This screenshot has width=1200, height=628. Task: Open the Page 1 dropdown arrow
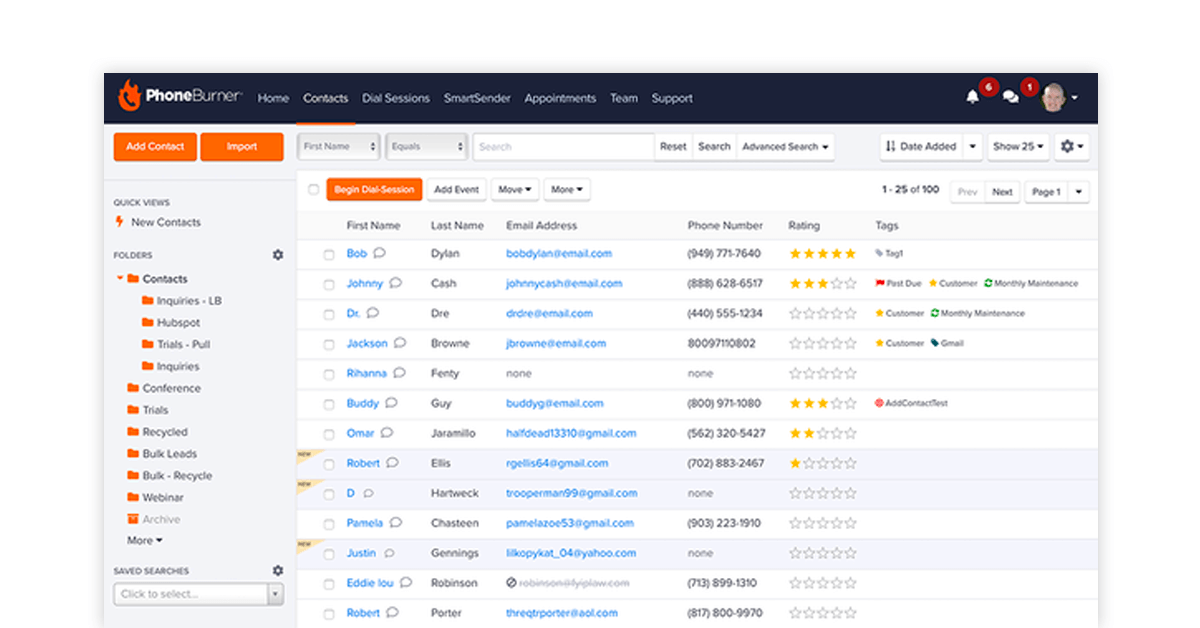tap(1078, 192)
